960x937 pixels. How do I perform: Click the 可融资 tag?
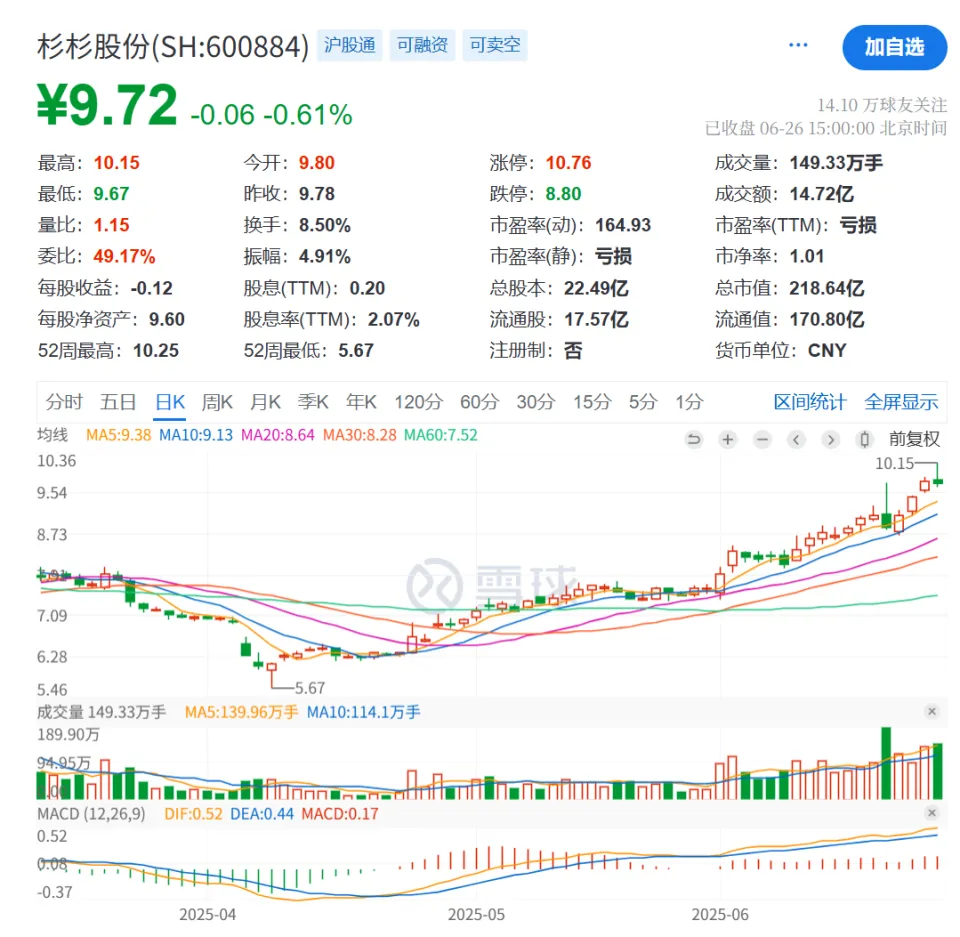422,45
